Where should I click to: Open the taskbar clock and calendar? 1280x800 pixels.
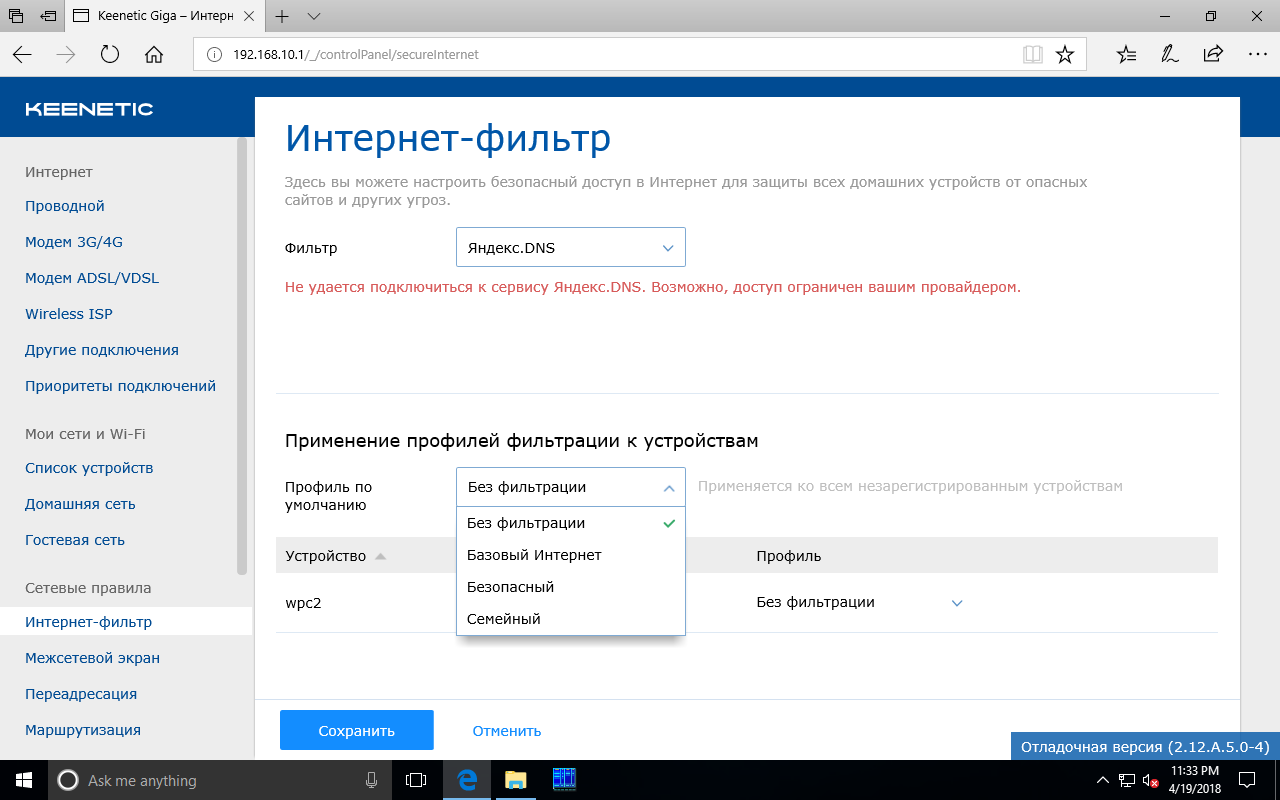point(1194,780)
